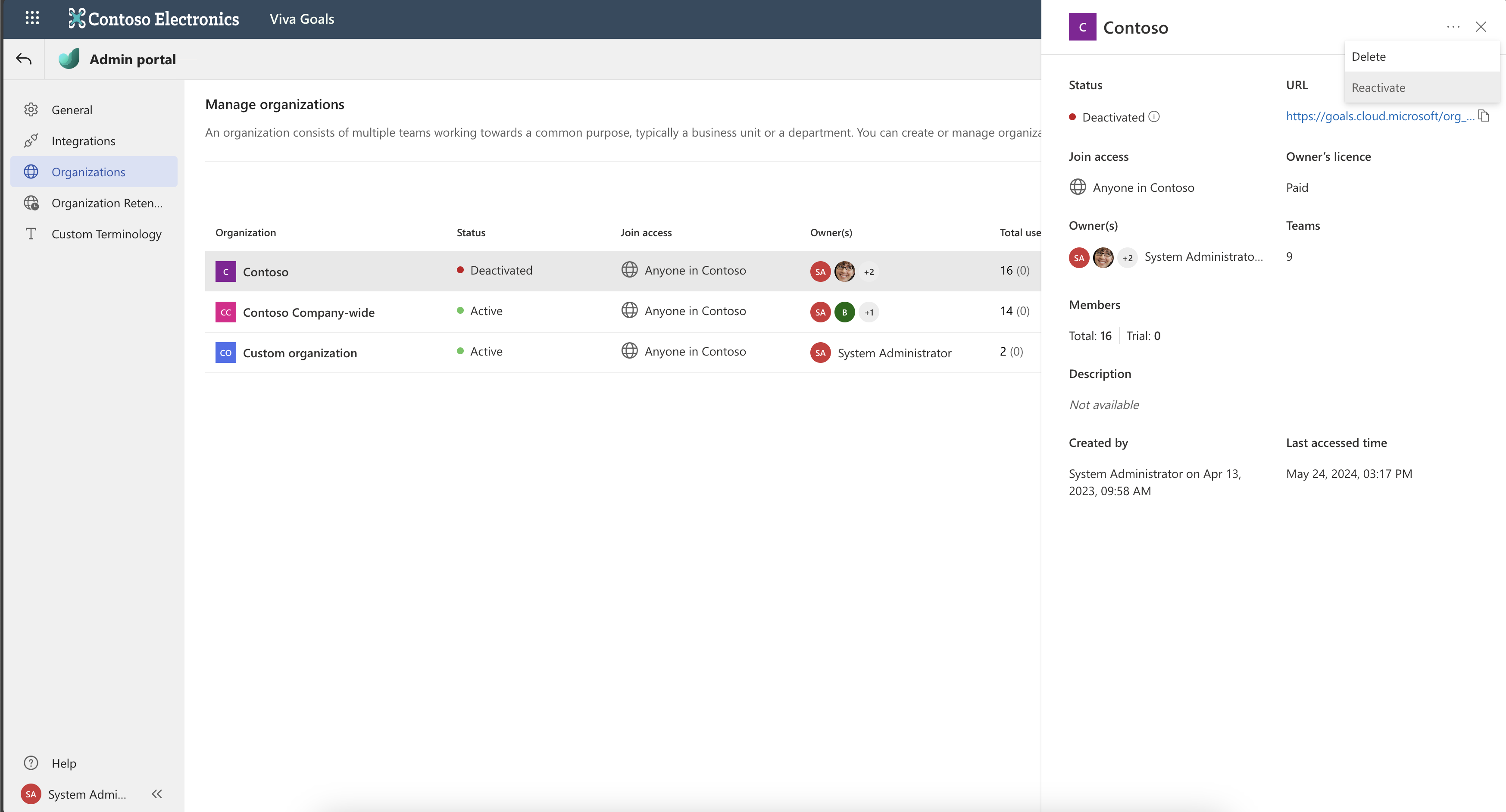The width and height of the screenshot is (1506, 812).
Task: Open the more options ellipsis menu
Action: tap(1453, 27)
